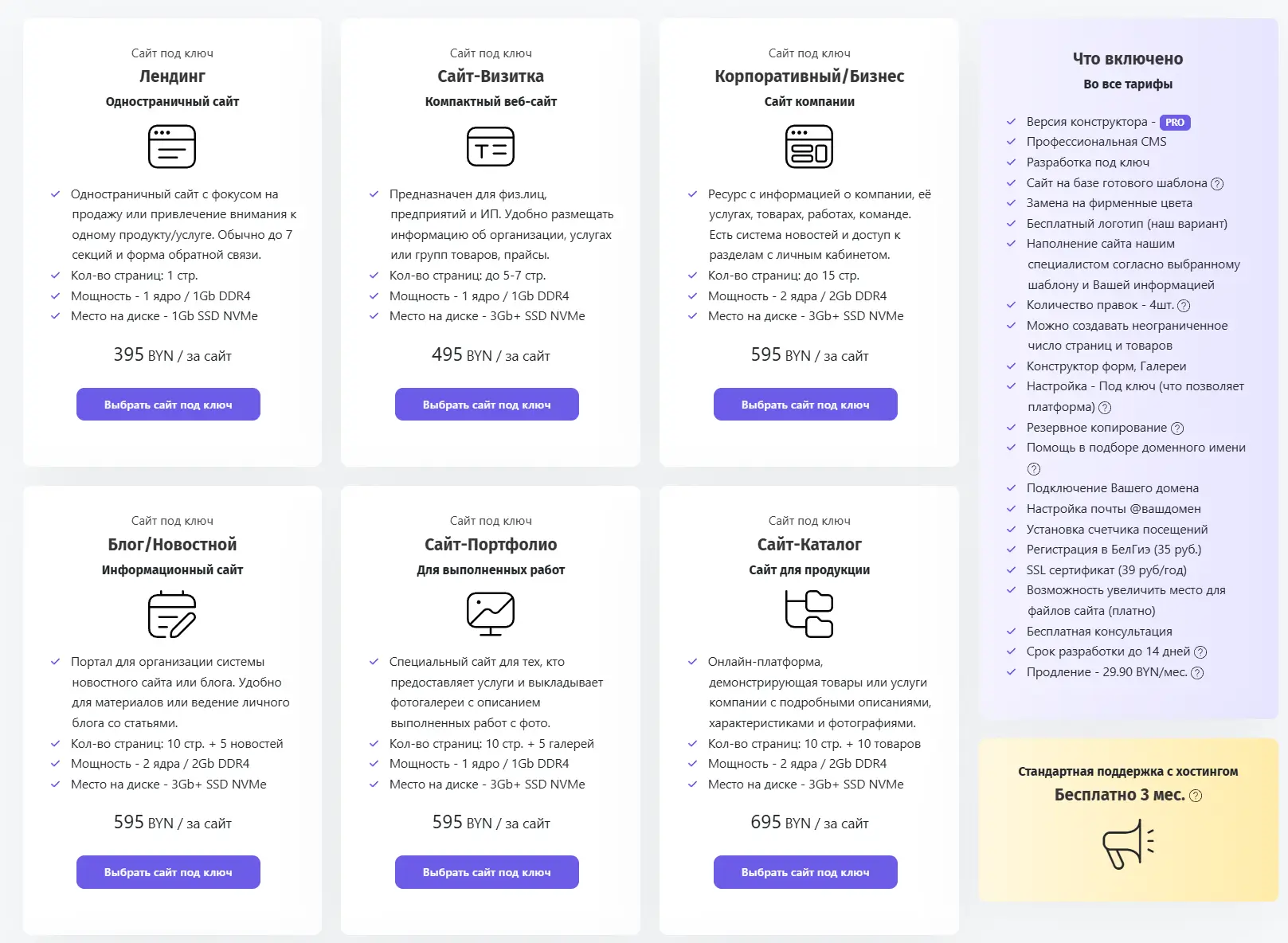
Task: Choose the Лендинг turnkey site for 395 BYN
Action: tap(168, 405)
